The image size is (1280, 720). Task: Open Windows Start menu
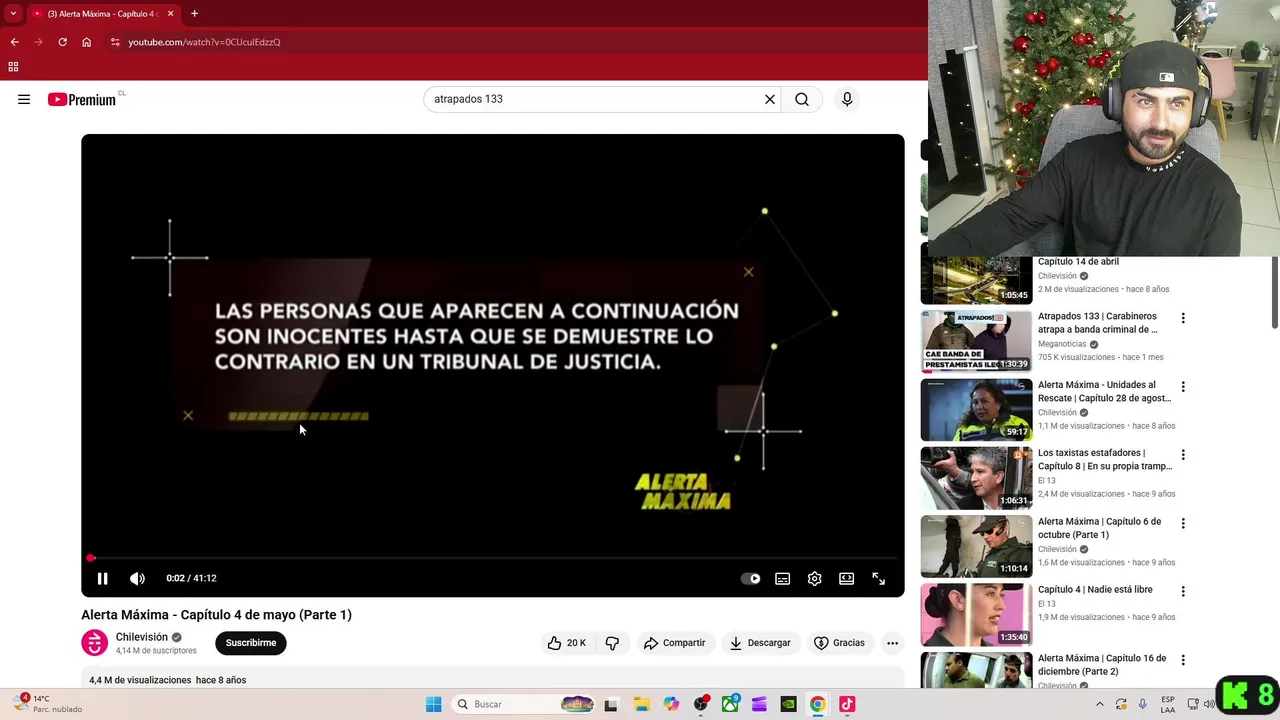[433, 704]
